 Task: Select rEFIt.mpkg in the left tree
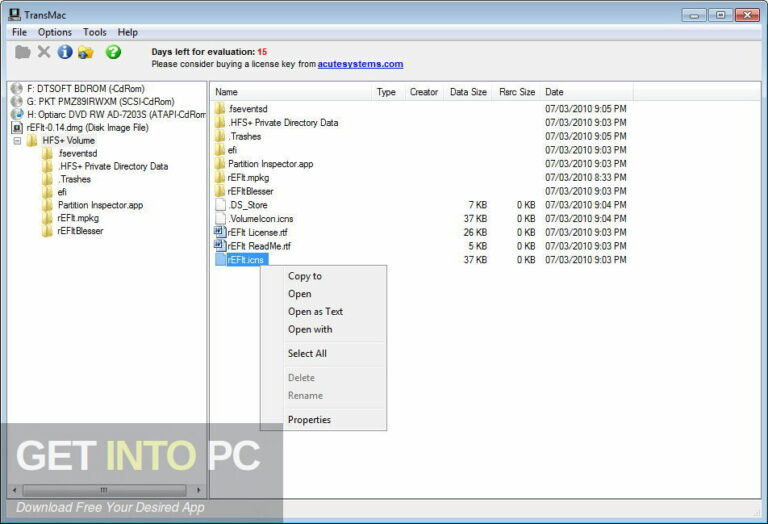78,218
